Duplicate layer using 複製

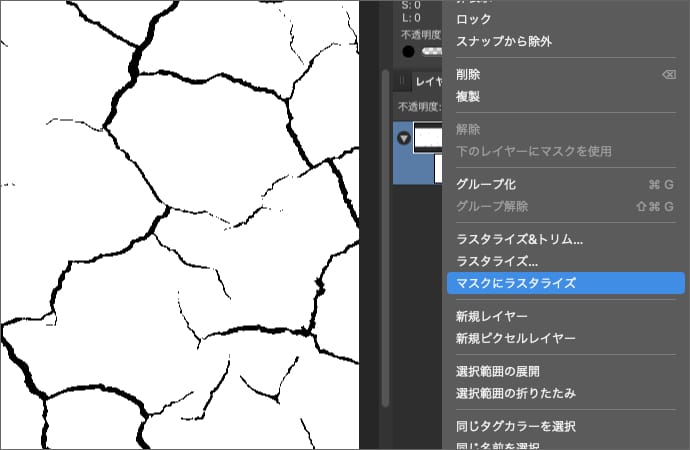[468, 97]
